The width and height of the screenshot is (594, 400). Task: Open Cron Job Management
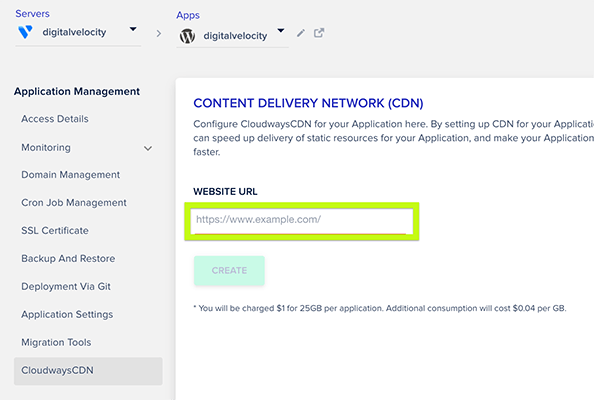click(74, 203)
